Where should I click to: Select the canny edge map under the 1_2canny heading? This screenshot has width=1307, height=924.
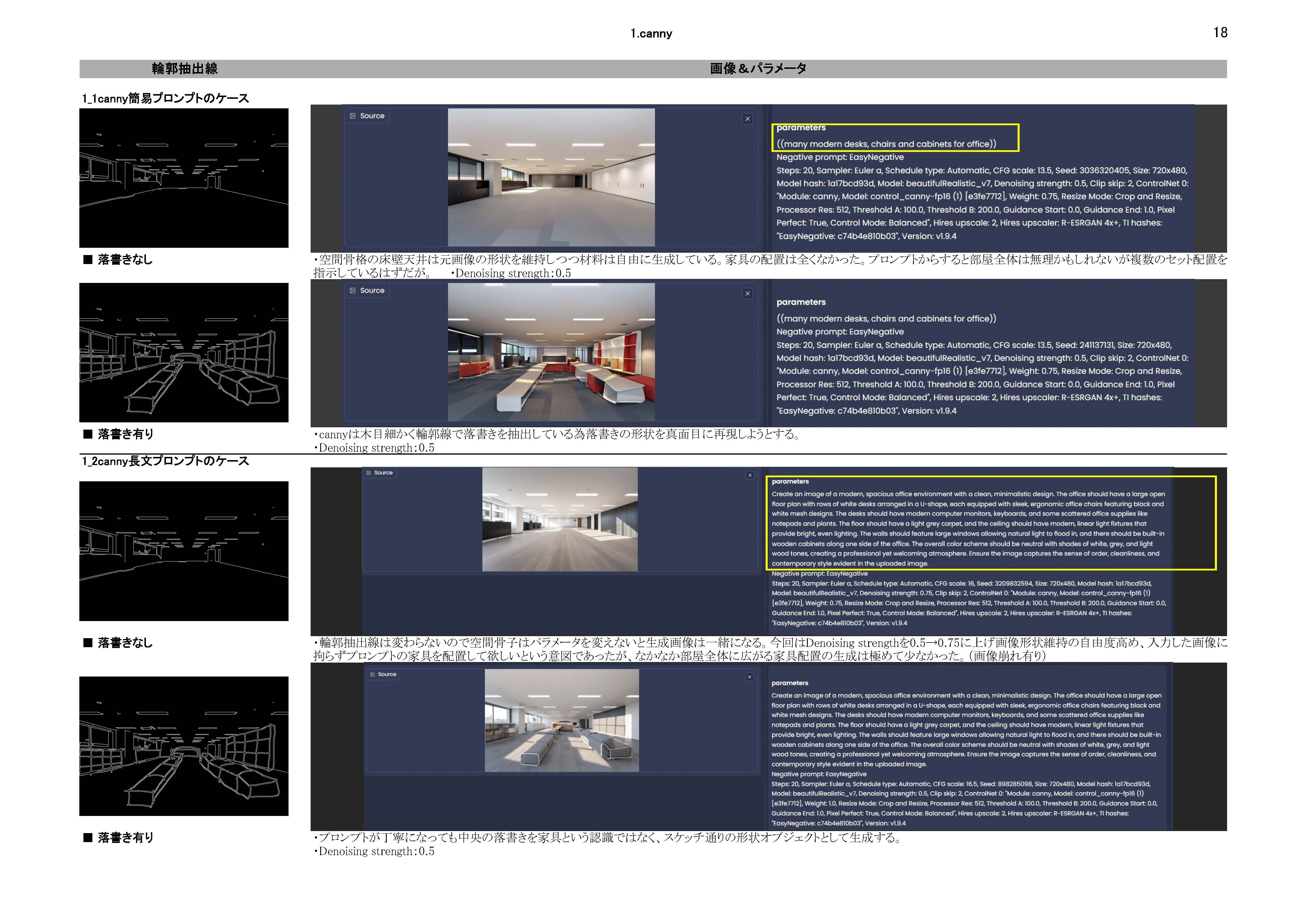tap(184, 551)
